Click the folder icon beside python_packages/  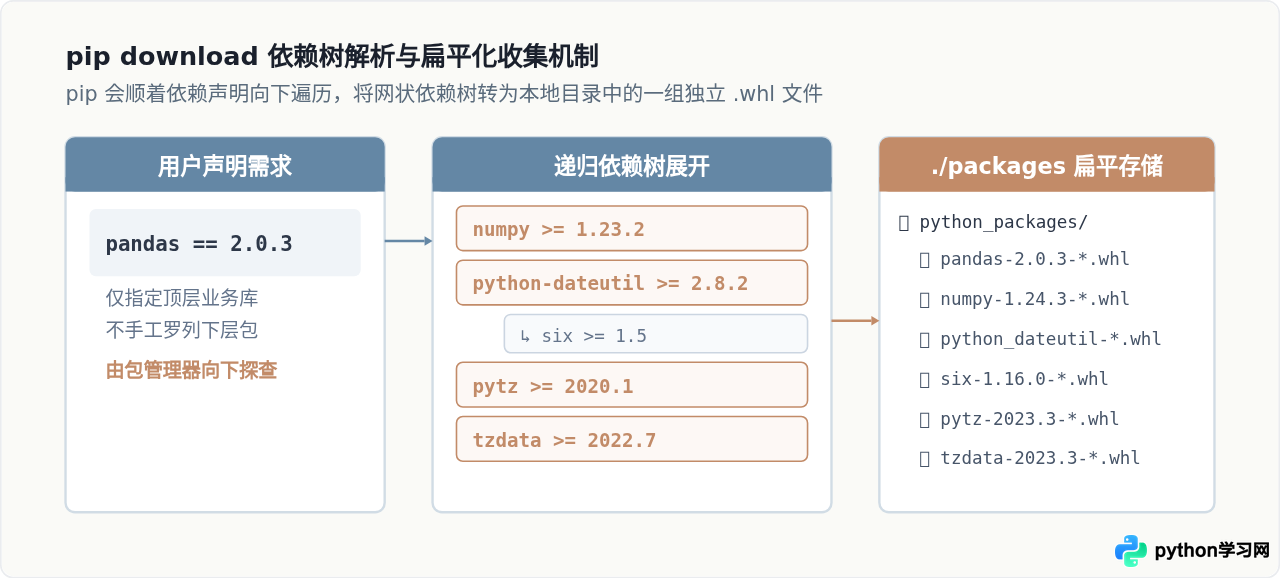tap(904, 222)
